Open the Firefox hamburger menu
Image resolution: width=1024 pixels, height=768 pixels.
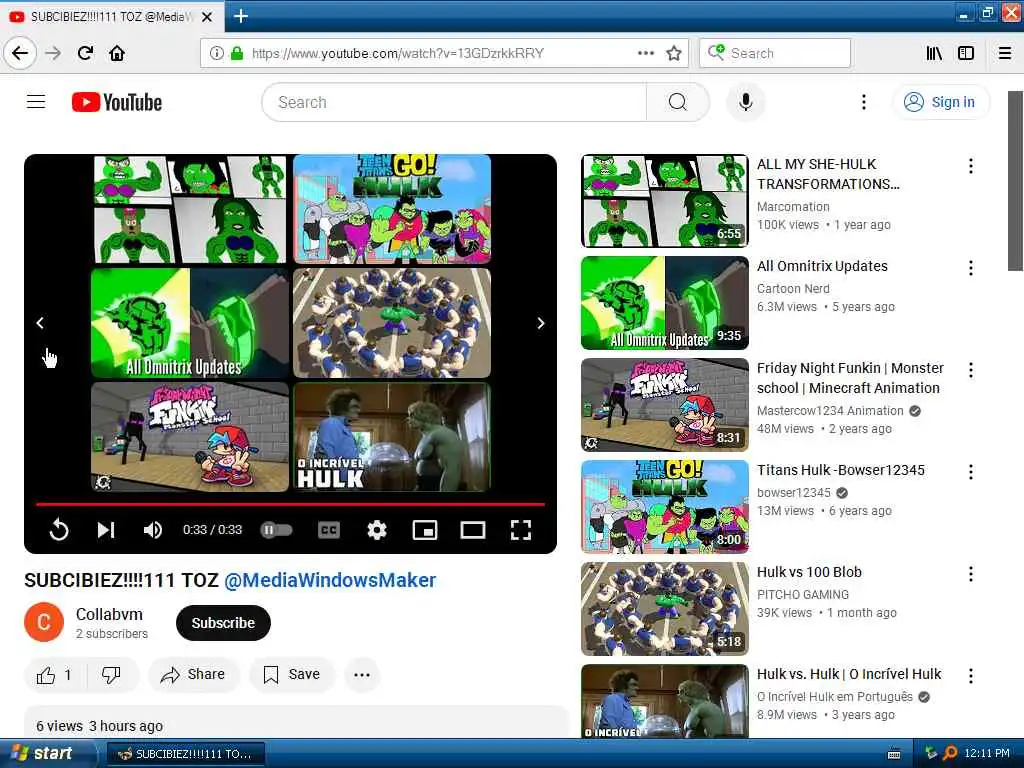click(x=1005, y=53)
